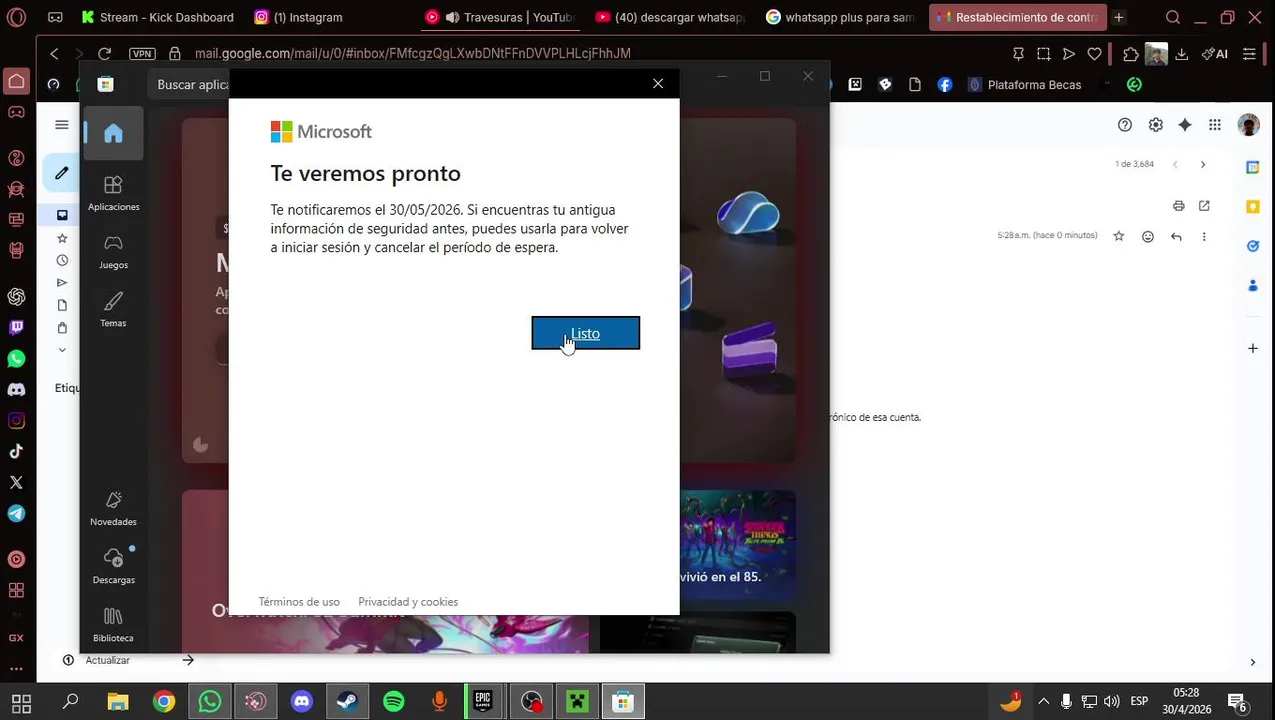Screen dimensions: 1275x720
Task: Open Google Tasks side panel icon
Action: point(1253,246)
